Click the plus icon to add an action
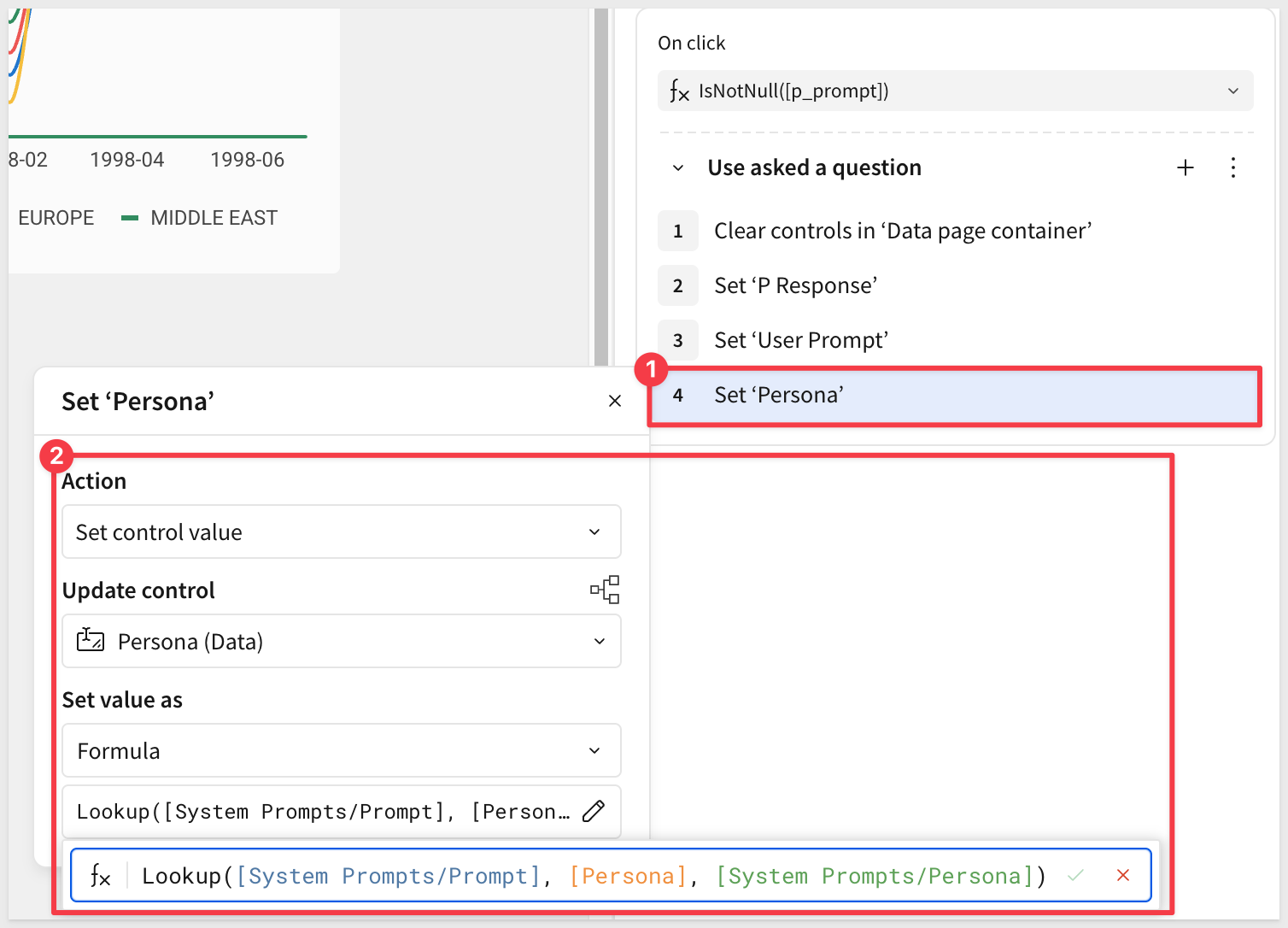The width and height of the screenshot is (1288, 928). 1185,167
